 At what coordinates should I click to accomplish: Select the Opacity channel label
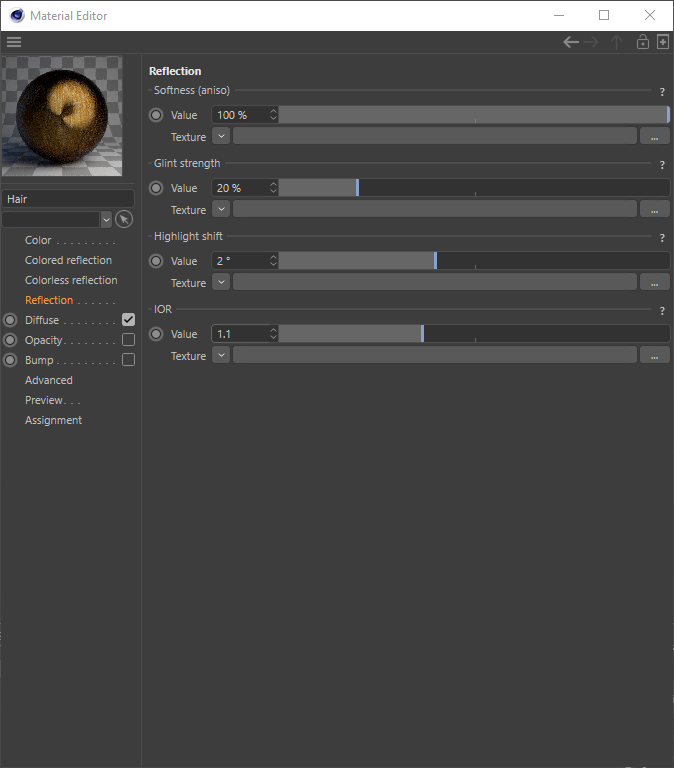(x=44, y=340)
